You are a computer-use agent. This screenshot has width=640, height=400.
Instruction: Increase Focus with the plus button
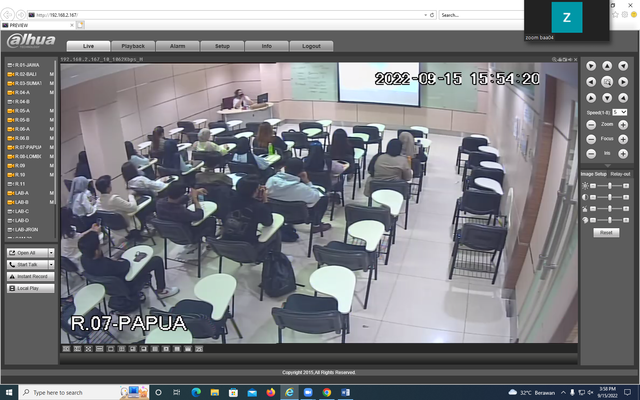pos(623,139)
